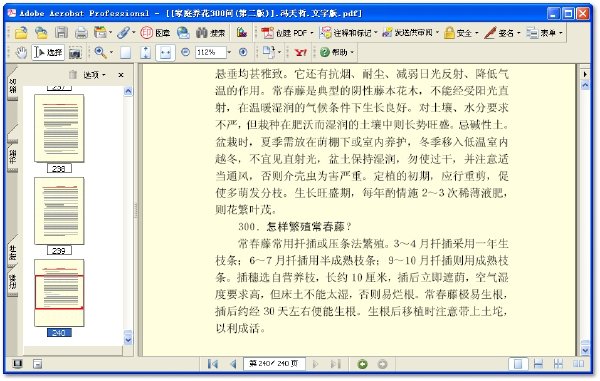Click the digital editions icon beside 搜索
Viewport: 600px width, 381px height.
tap(242, 33)
